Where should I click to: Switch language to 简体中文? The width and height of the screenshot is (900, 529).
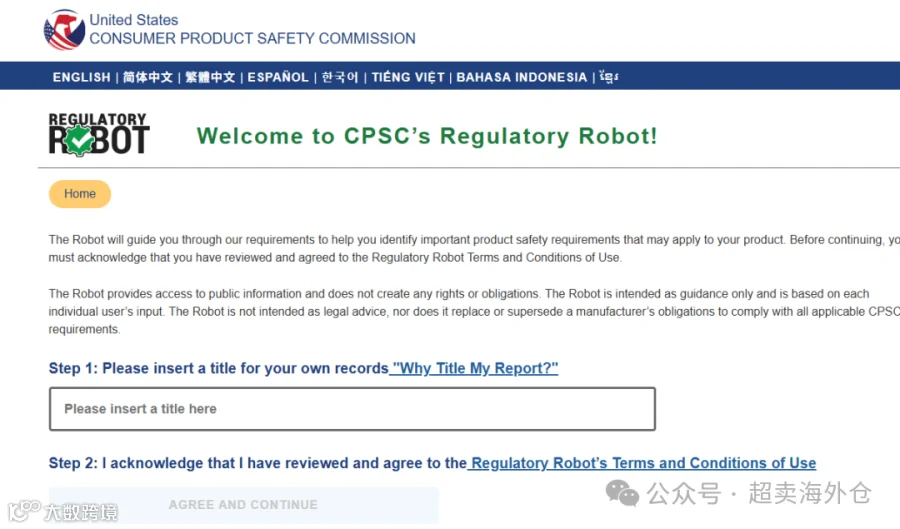(148, 77)
